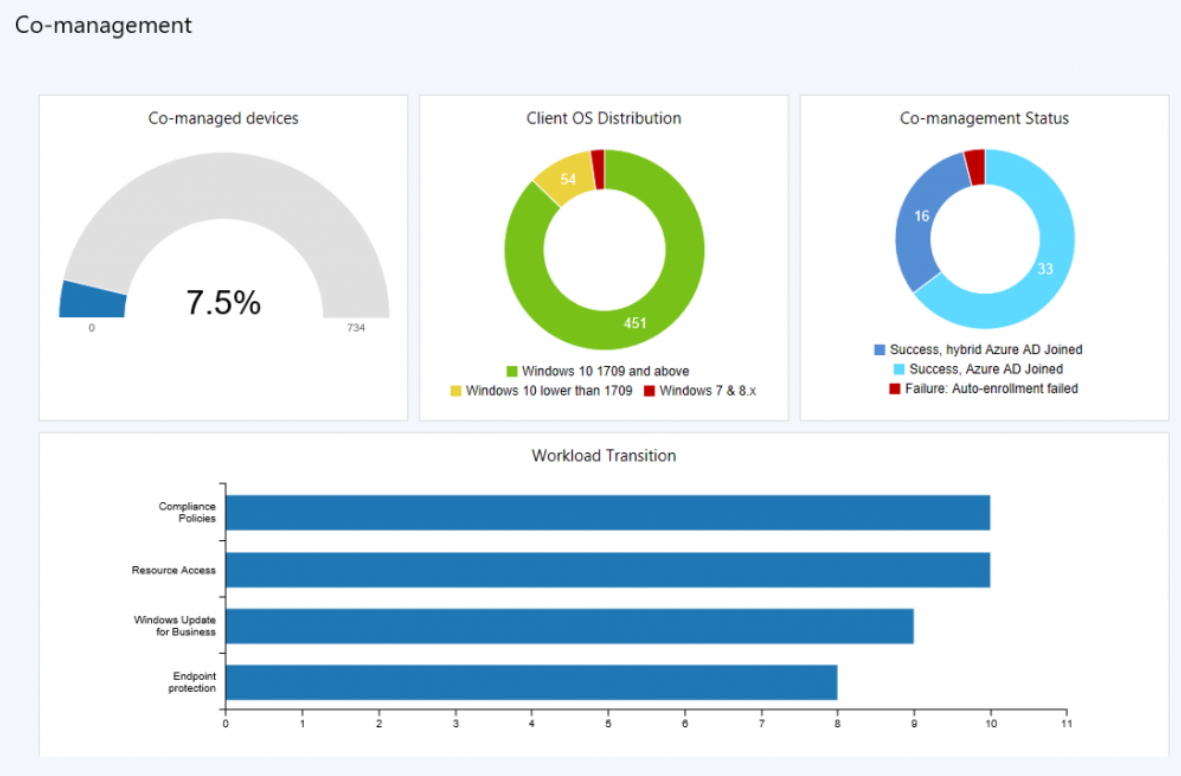Viewport: 1181px width, 776px height.
Task: Click the gauge maximum value 734
Action: point(356,328)
